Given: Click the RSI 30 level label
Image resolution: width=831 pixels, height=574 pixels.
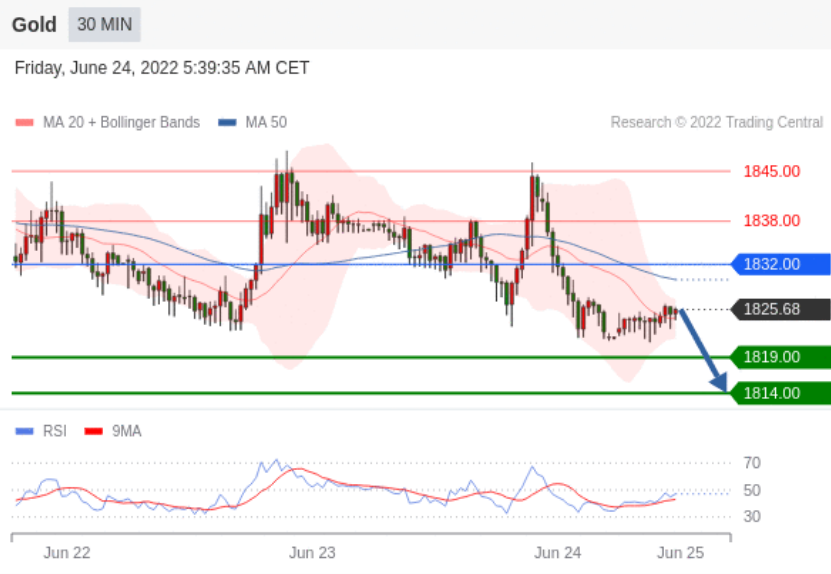Looking at the screenshot, I should click(752, 516).
